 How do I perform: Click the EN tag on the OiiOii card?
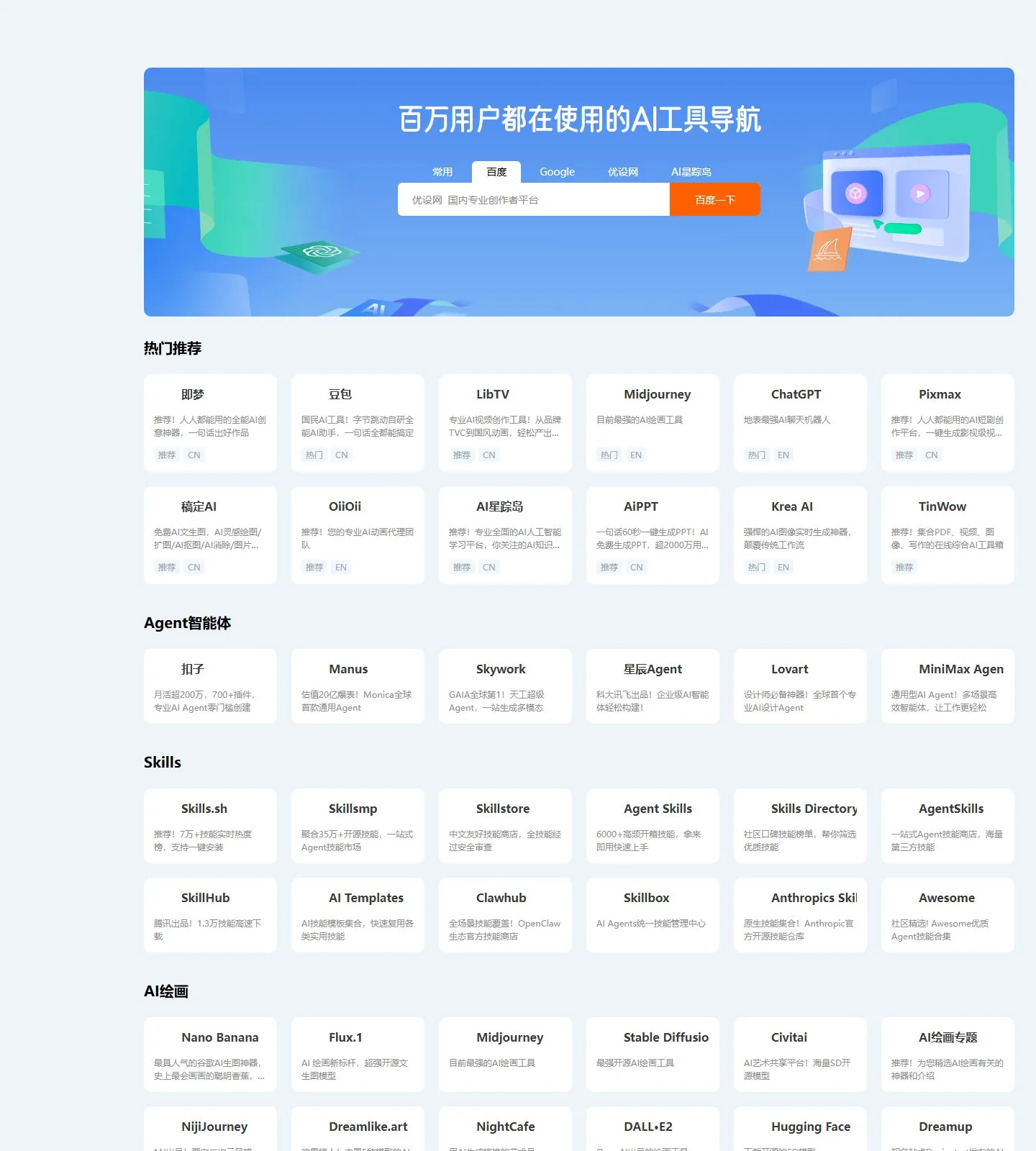point(341,567)
